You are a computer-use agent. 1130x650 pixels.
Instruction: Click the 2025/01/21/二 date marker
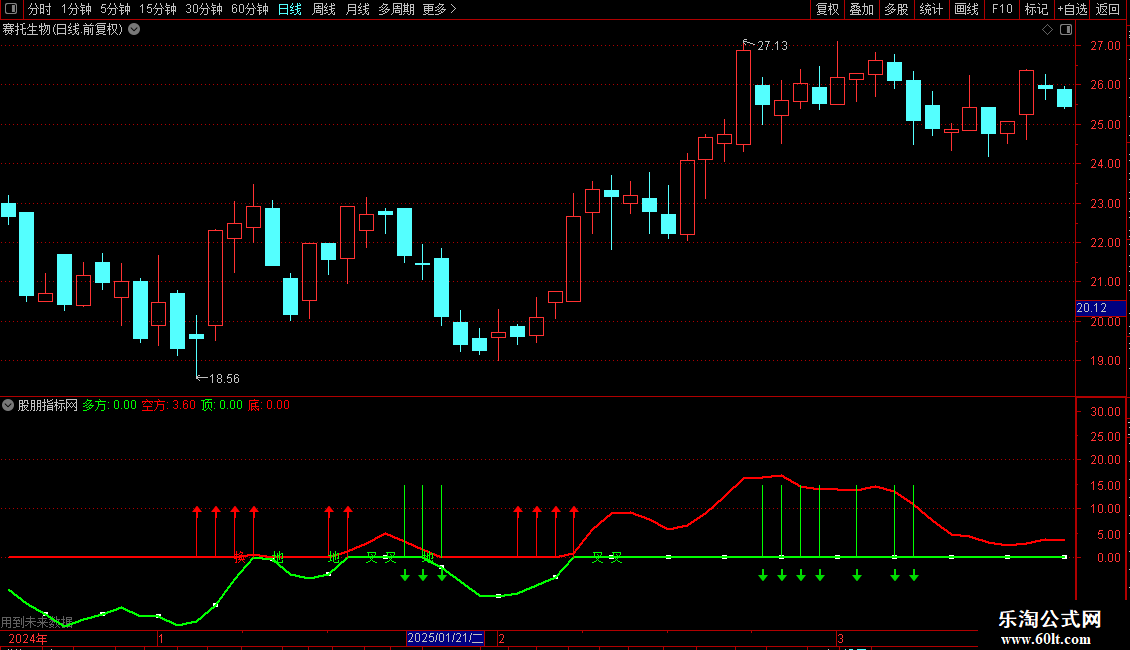(x=445, y=638)
